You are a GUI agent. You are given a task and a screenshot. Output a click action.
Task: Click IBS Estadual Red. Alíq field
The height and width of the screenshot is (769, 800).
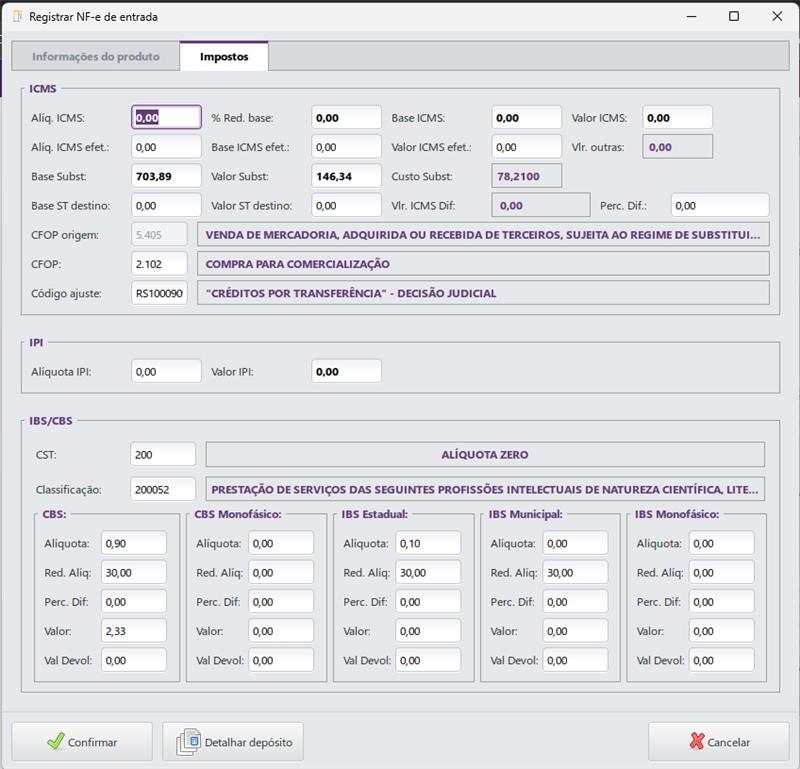(x=427, y=573)
